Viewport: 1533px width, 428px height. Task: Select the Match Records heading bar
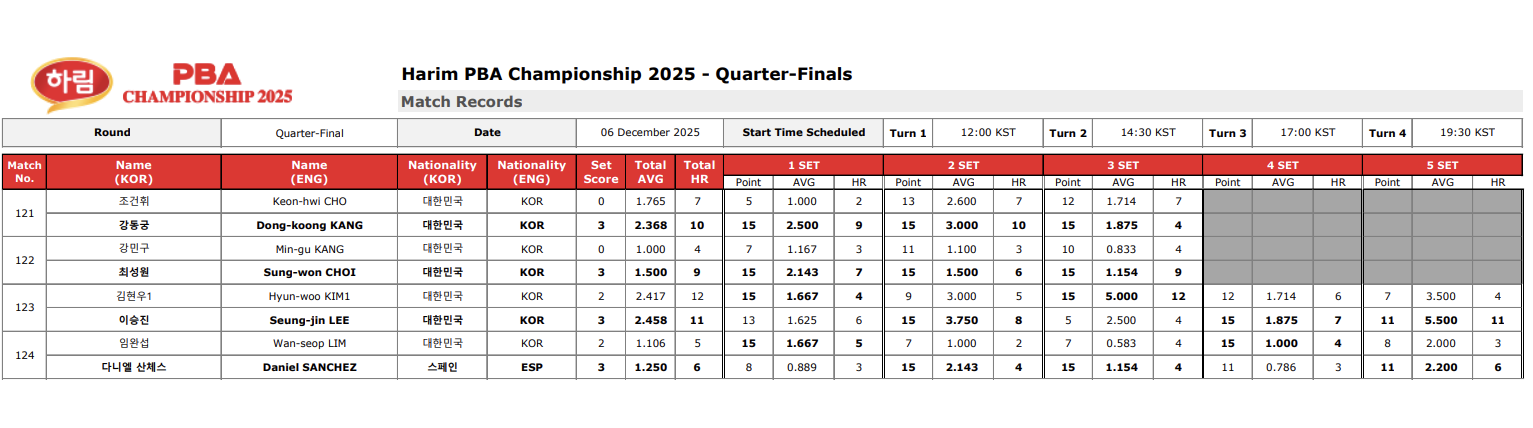[x=960, y=102]
